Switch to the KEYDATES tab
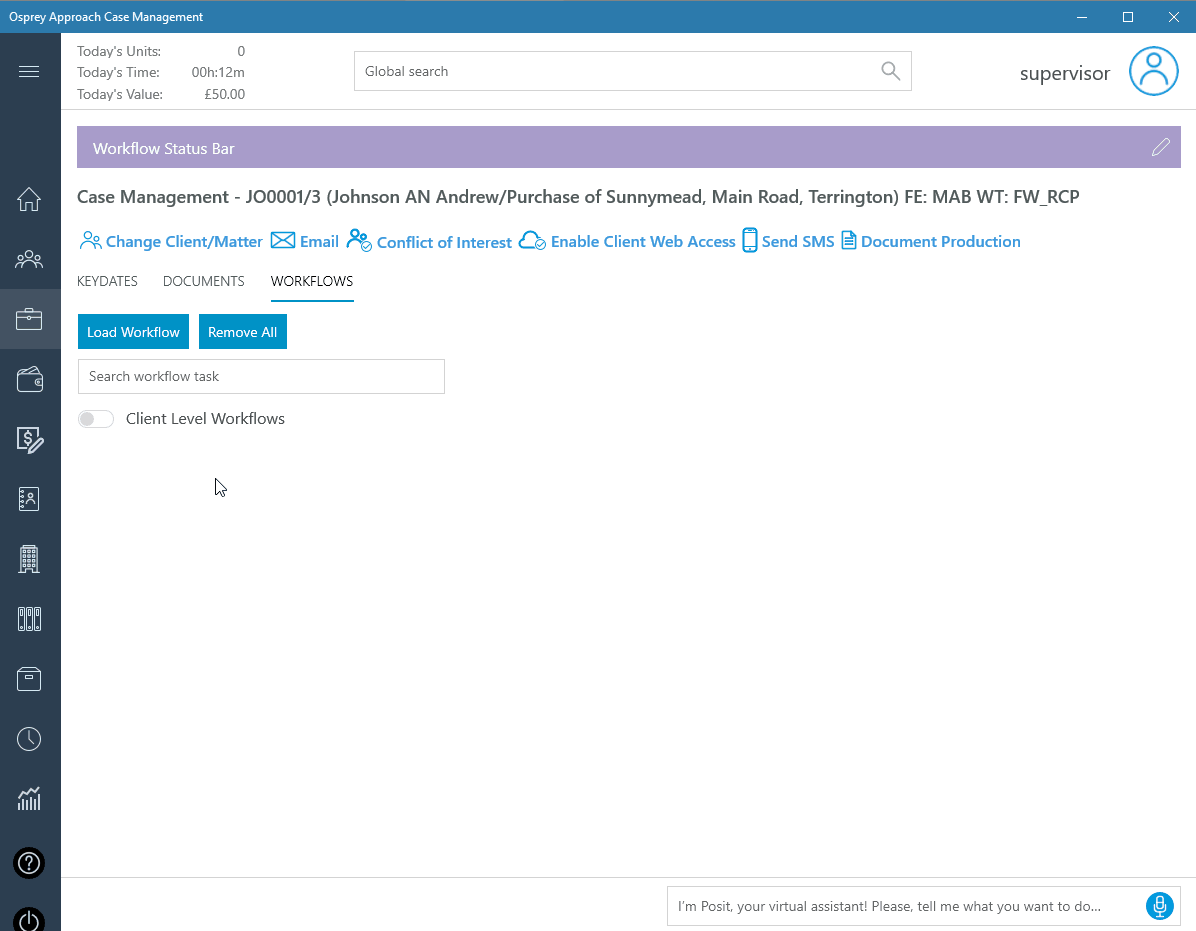This screenshot has width=1196, height=931. point(108,281)
